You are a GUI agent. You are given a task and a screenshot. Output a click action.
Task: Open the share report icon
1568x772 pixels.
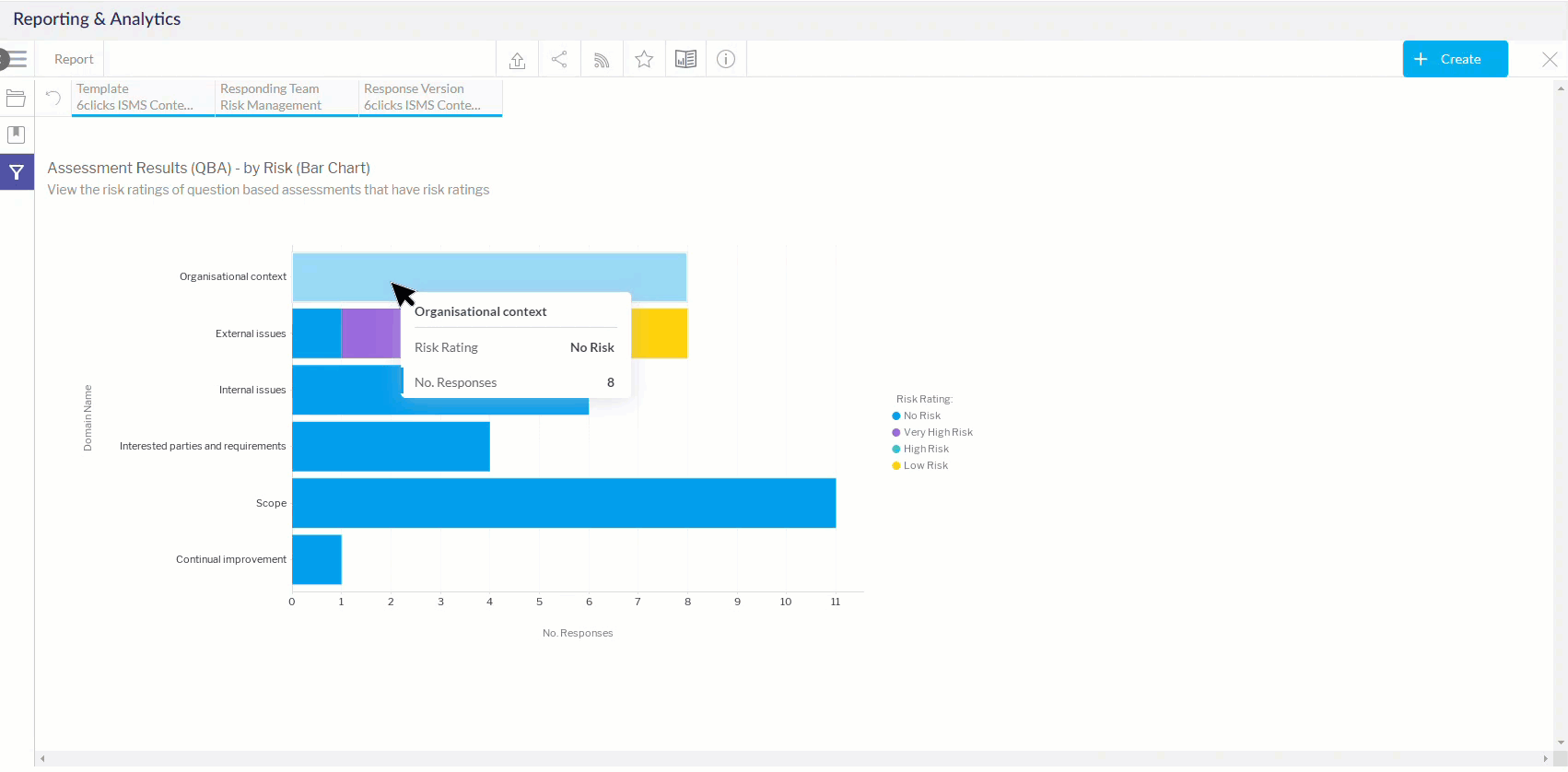tap(559, 60)
